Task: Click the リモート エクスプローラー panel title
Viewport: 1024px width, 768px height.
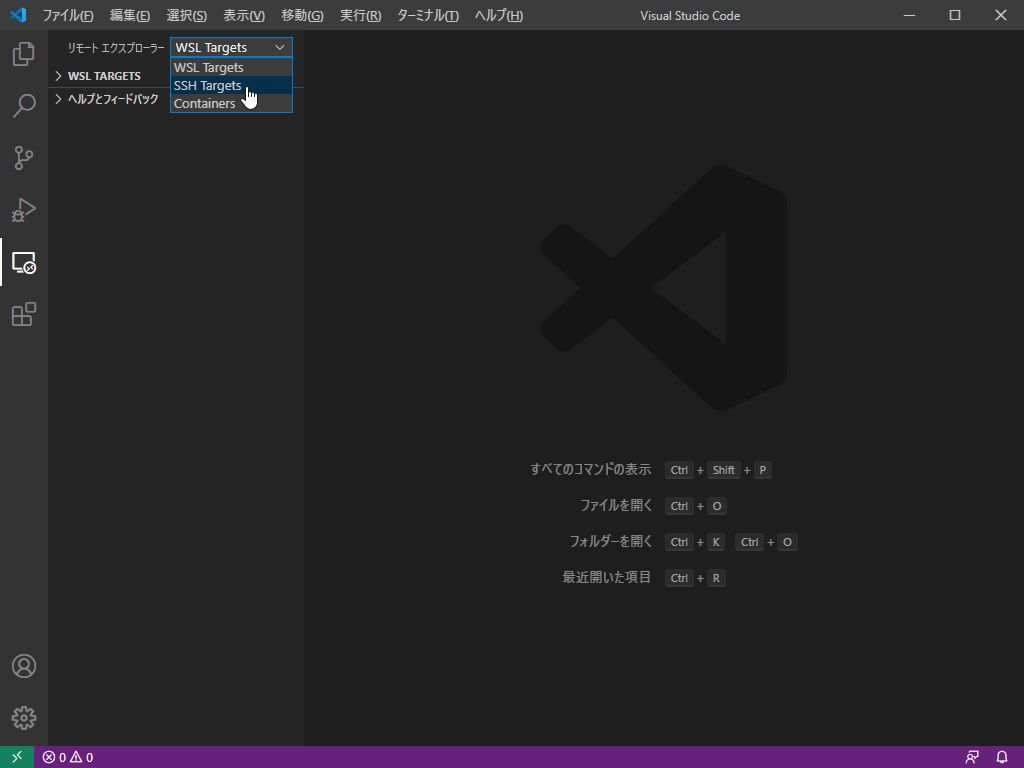Action: 116,48
